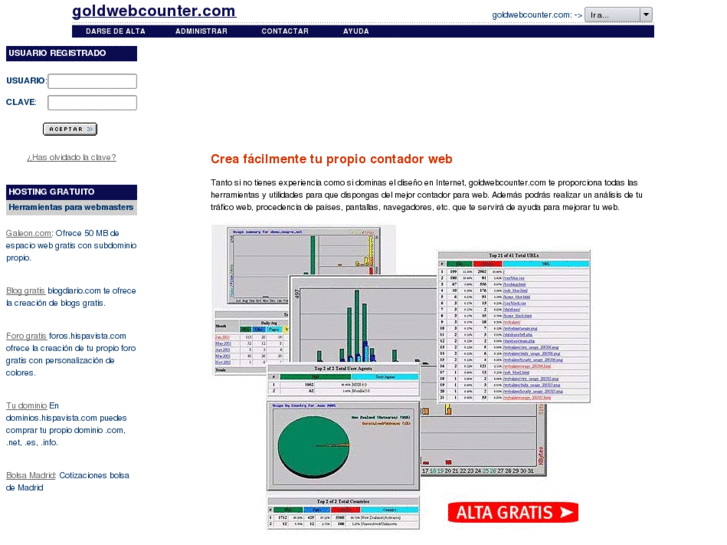Open the 'Tu dominio' link
The width and height of the screenshot is (727, 545).
(x=26, y=405)
